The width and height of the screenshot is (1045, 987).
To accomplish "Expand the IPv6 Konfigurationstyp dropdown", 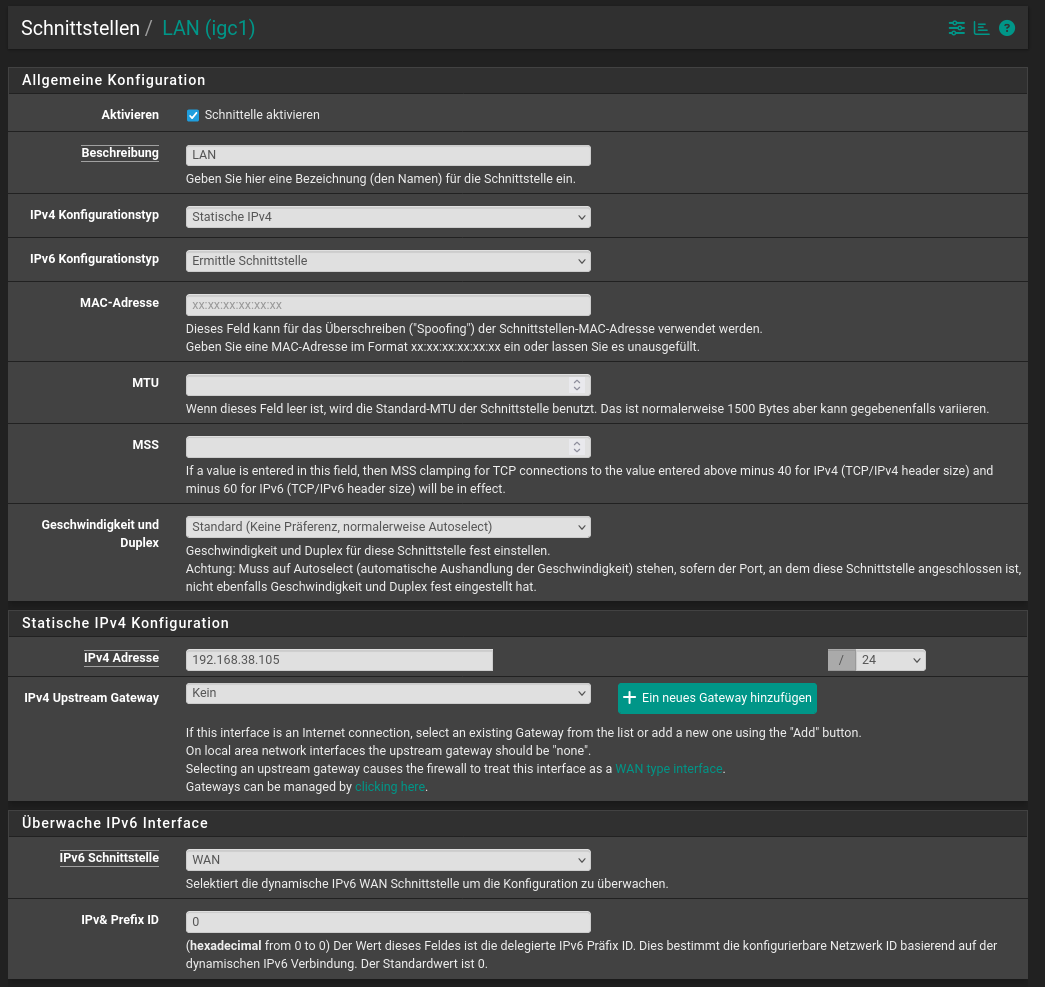I will (388, 261).
